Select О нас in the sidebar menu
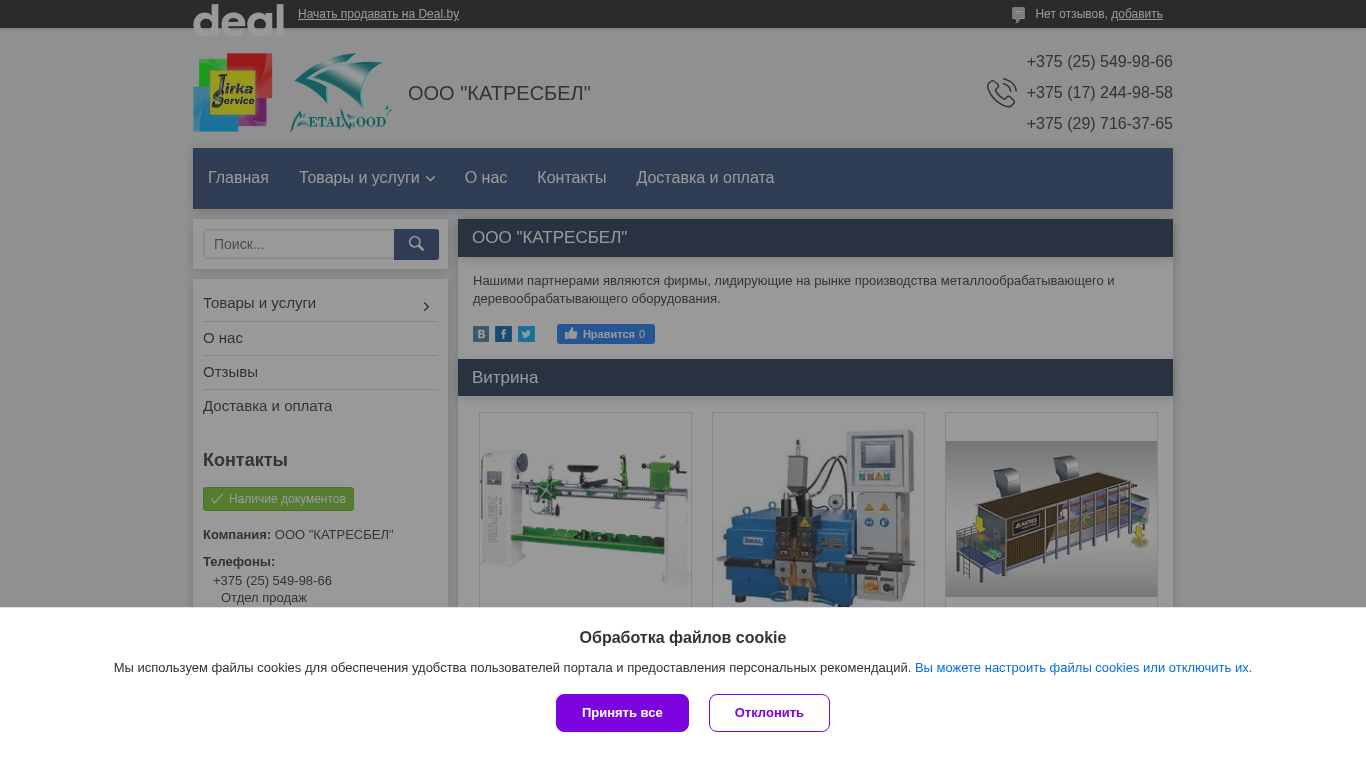Viewport: 1366px width, 768px height. tap(223, 338)
